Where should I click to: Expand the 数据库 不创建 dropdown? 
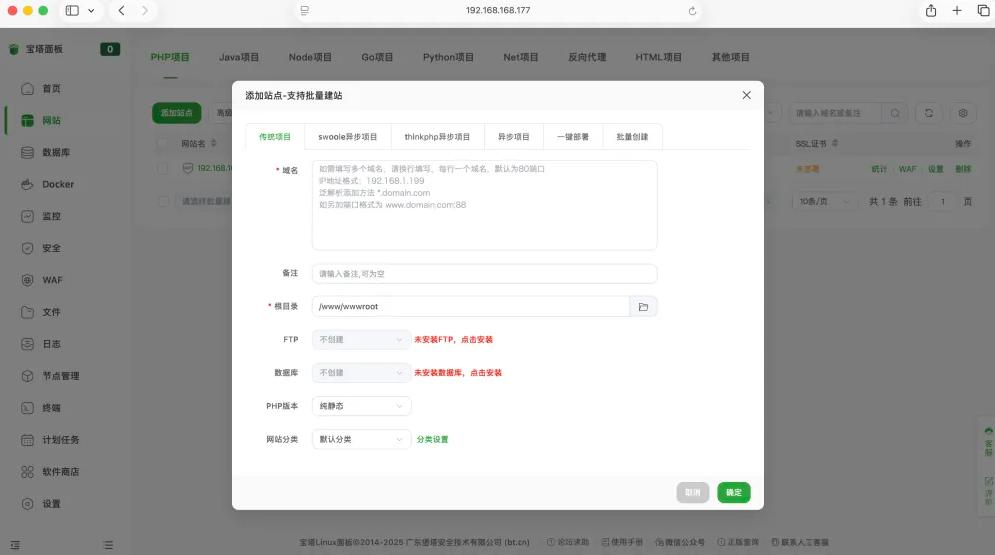[x=361, y=372]
